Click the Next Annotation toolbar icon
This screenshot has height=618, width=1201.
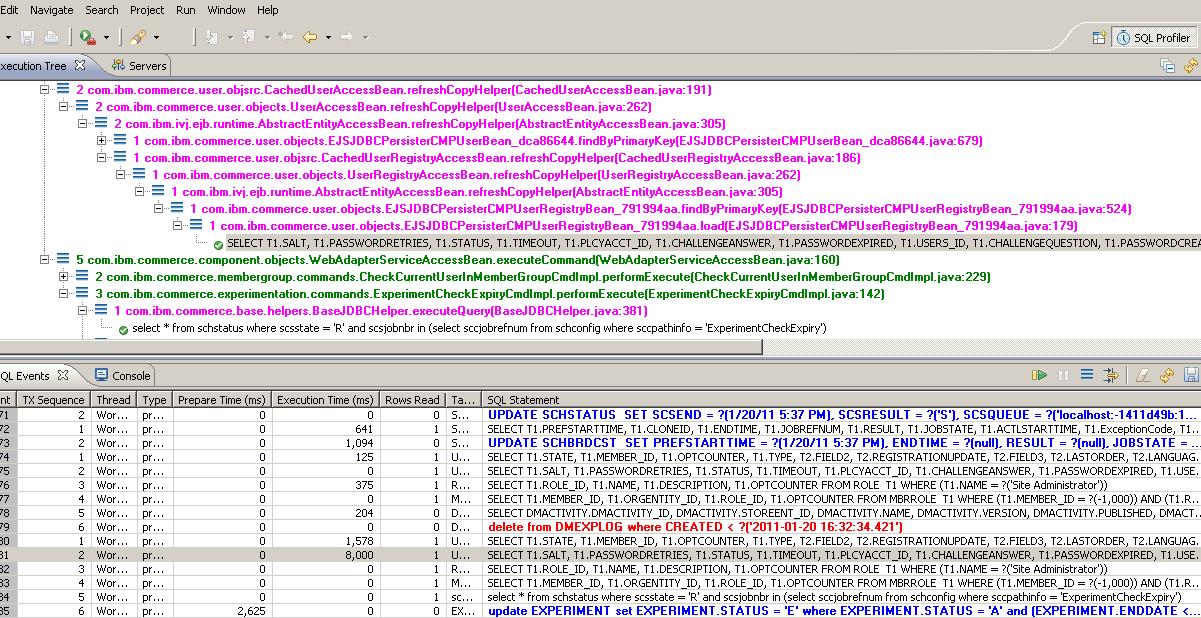212,37
